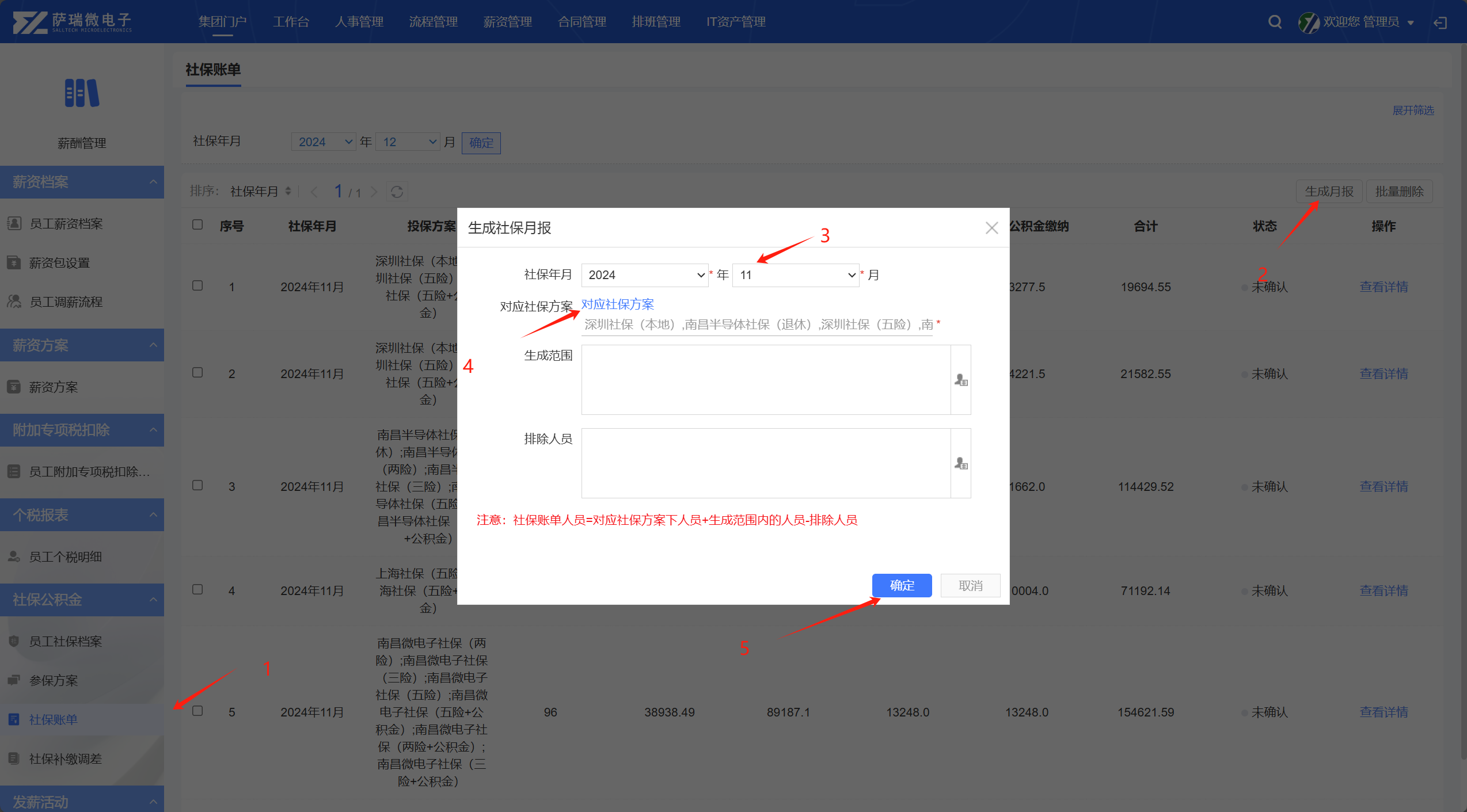Tick the checkbox for row 5
The width and height of the screenshot is (1467, 812).
click(x=197, y=711)
